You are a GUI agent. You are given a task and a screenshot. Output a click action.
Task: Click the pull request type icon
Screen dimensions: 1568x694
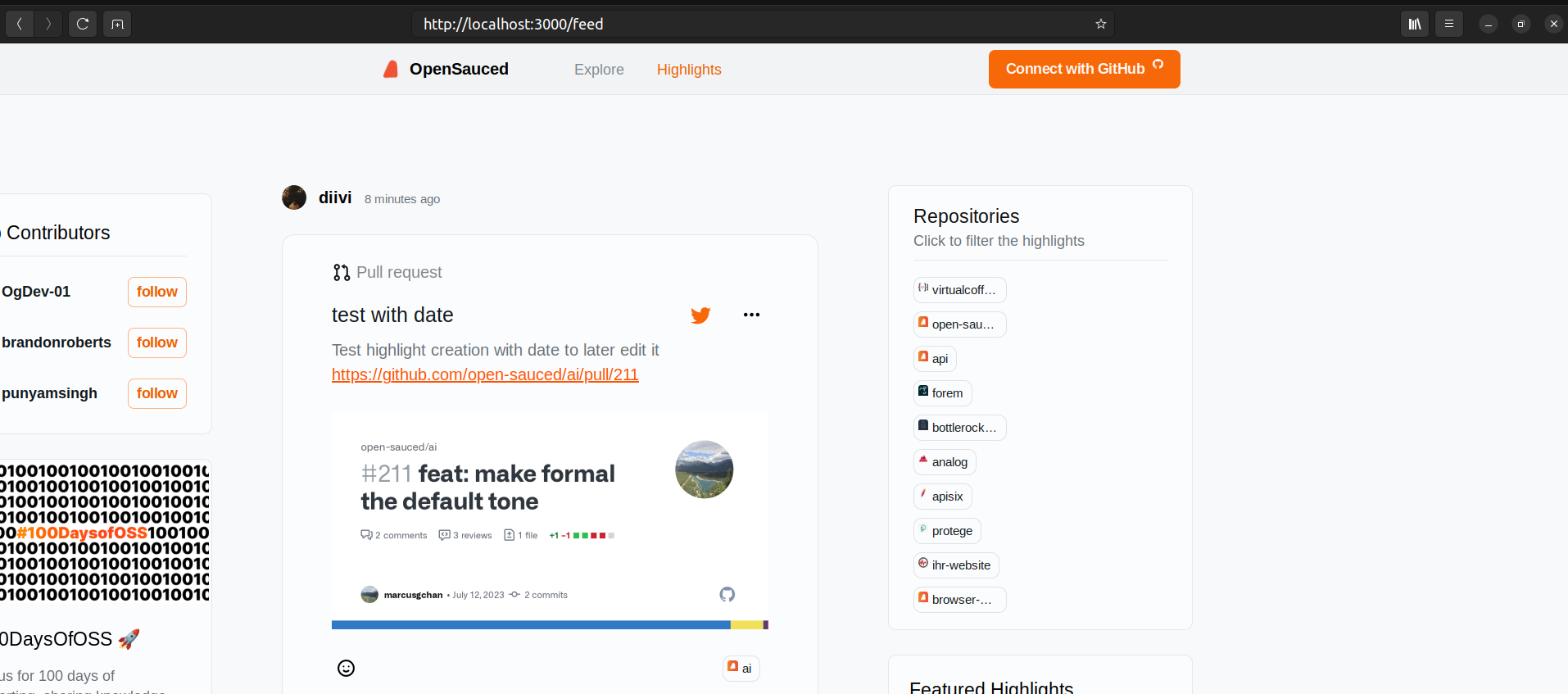point(342,273)
